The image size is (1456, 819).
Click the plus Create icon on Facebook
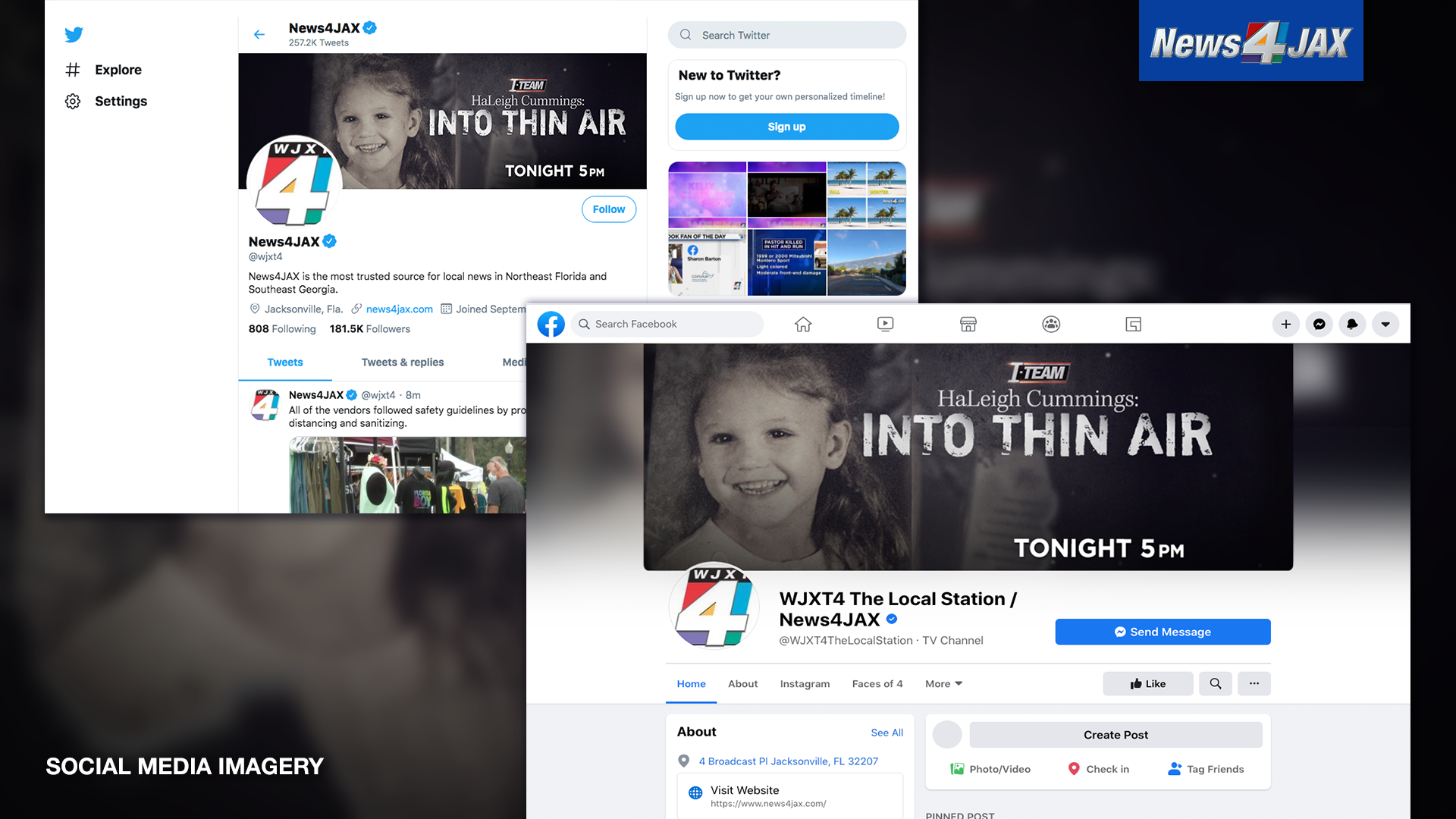[1286, 324]
